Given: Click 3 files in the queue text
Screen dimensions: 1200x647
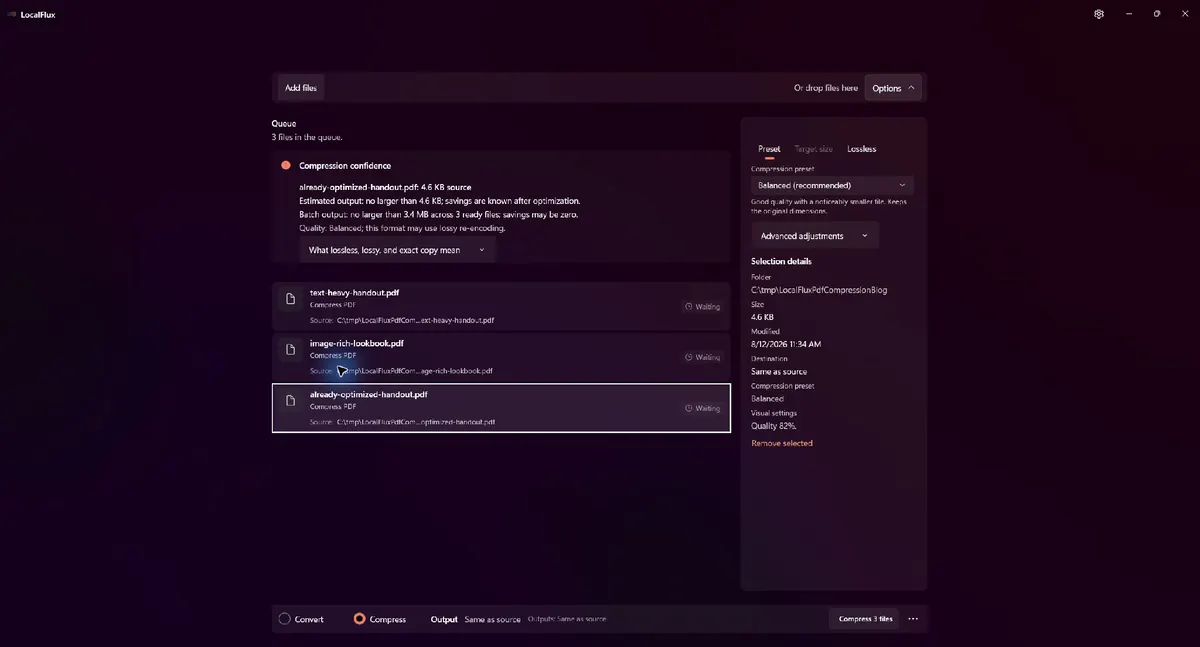Looking at the screenshot, I should 307,137.
